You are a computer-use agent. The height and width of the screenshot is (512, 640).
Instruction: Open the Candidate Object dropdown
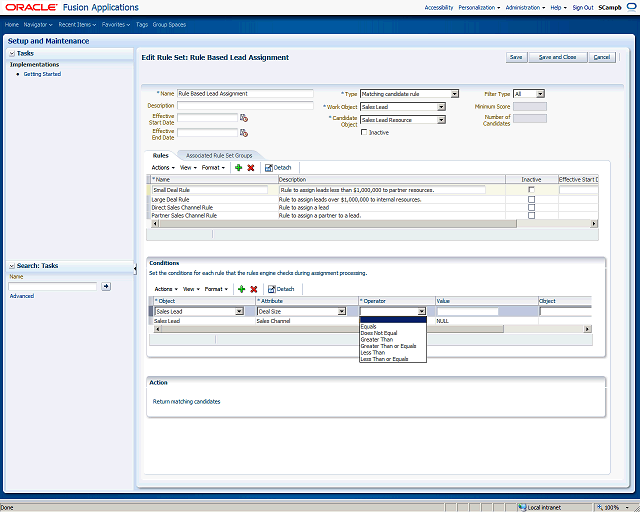click(x=441, y=120)
